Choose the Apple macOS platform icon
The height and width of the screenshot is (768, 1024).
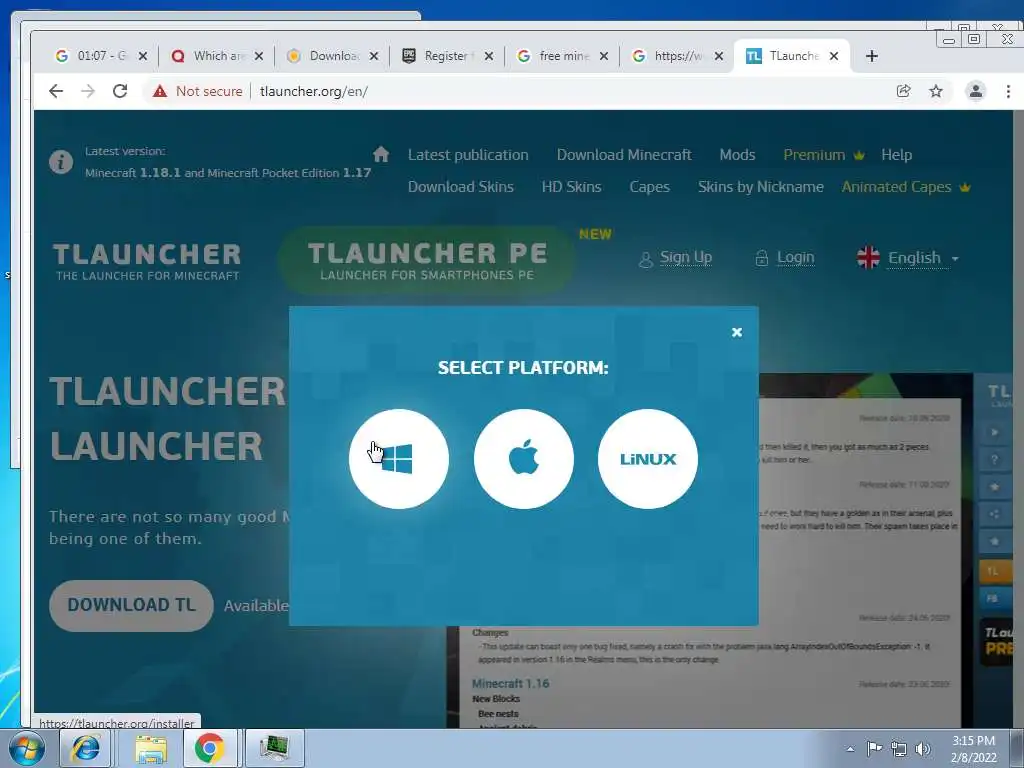coord(523,458)
